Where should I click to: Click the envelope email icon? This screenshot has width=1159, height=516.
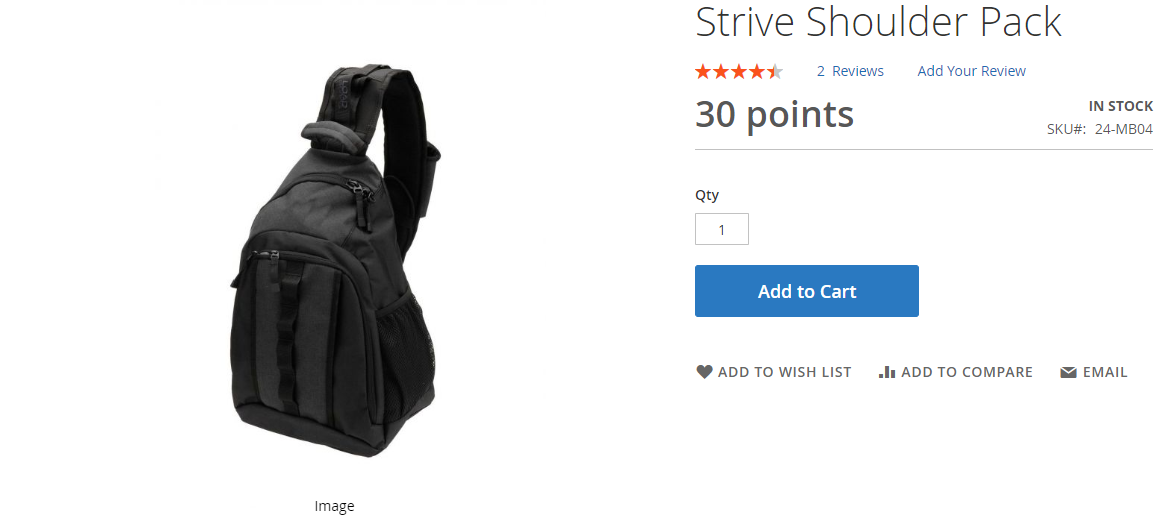[x=1068, y=373]
